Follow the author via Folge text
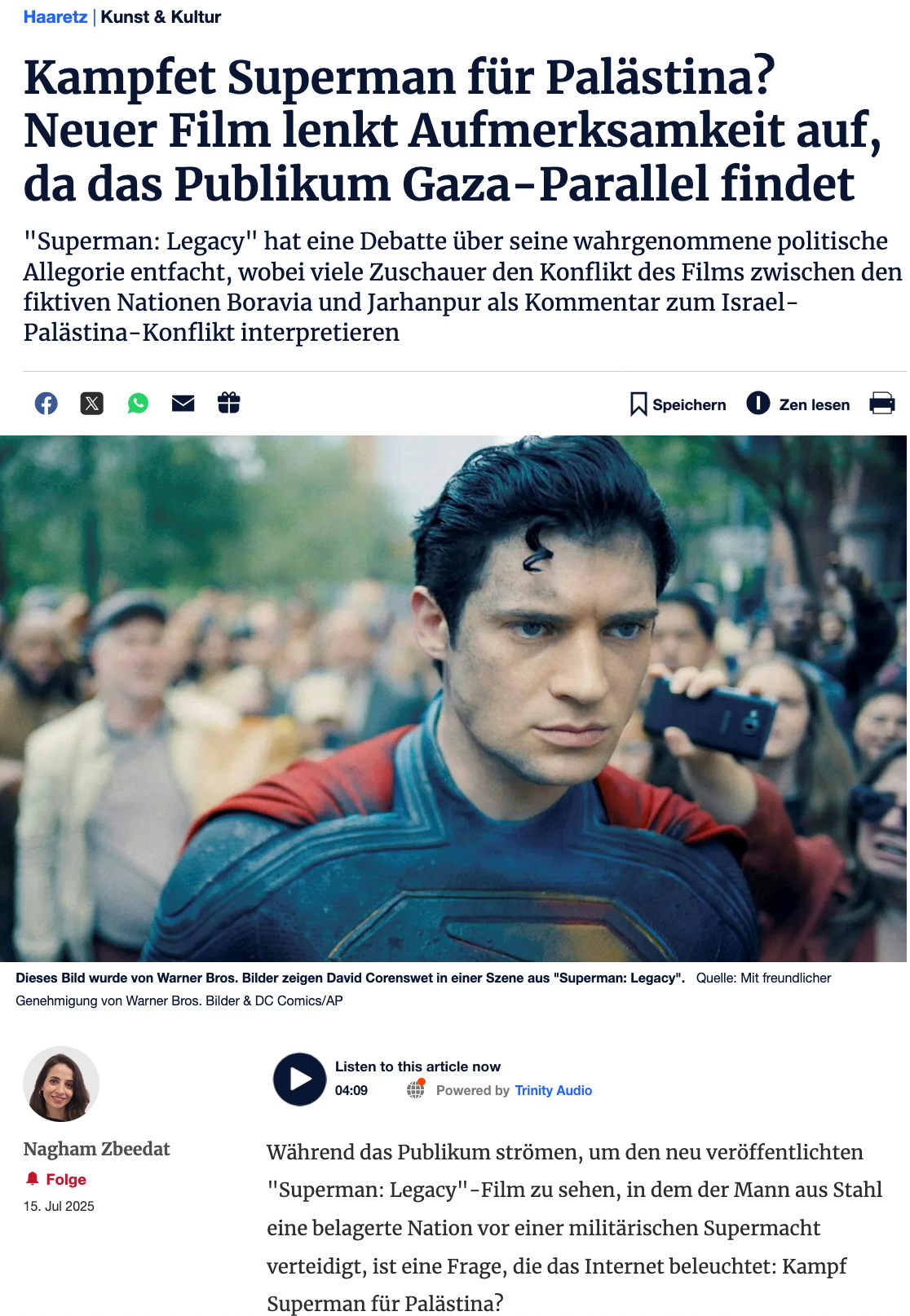910x1316 pixels. point(66,1180)
